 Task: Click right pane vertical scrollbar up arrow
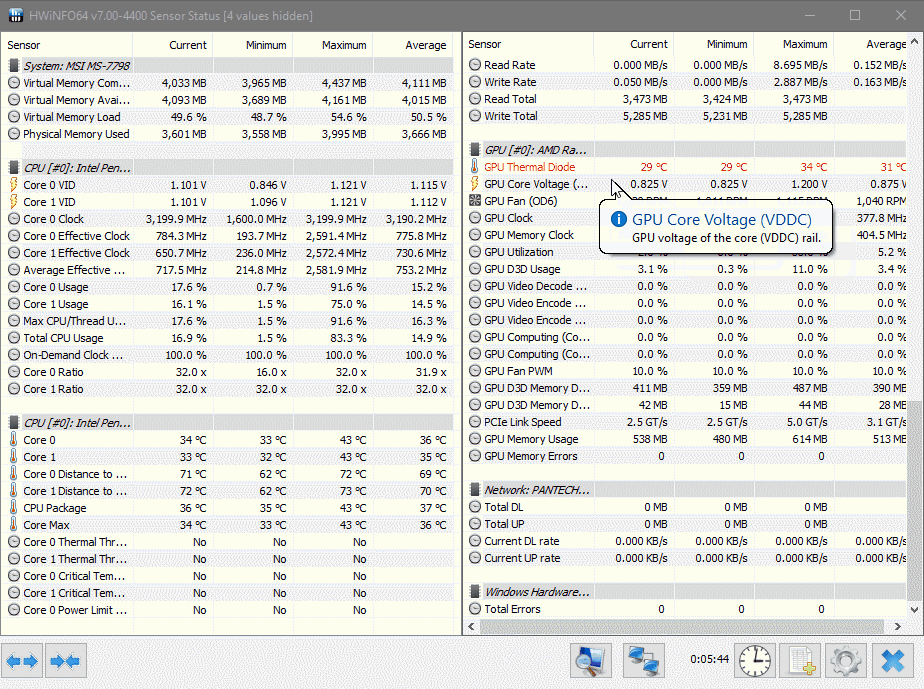tap(914, 42)
